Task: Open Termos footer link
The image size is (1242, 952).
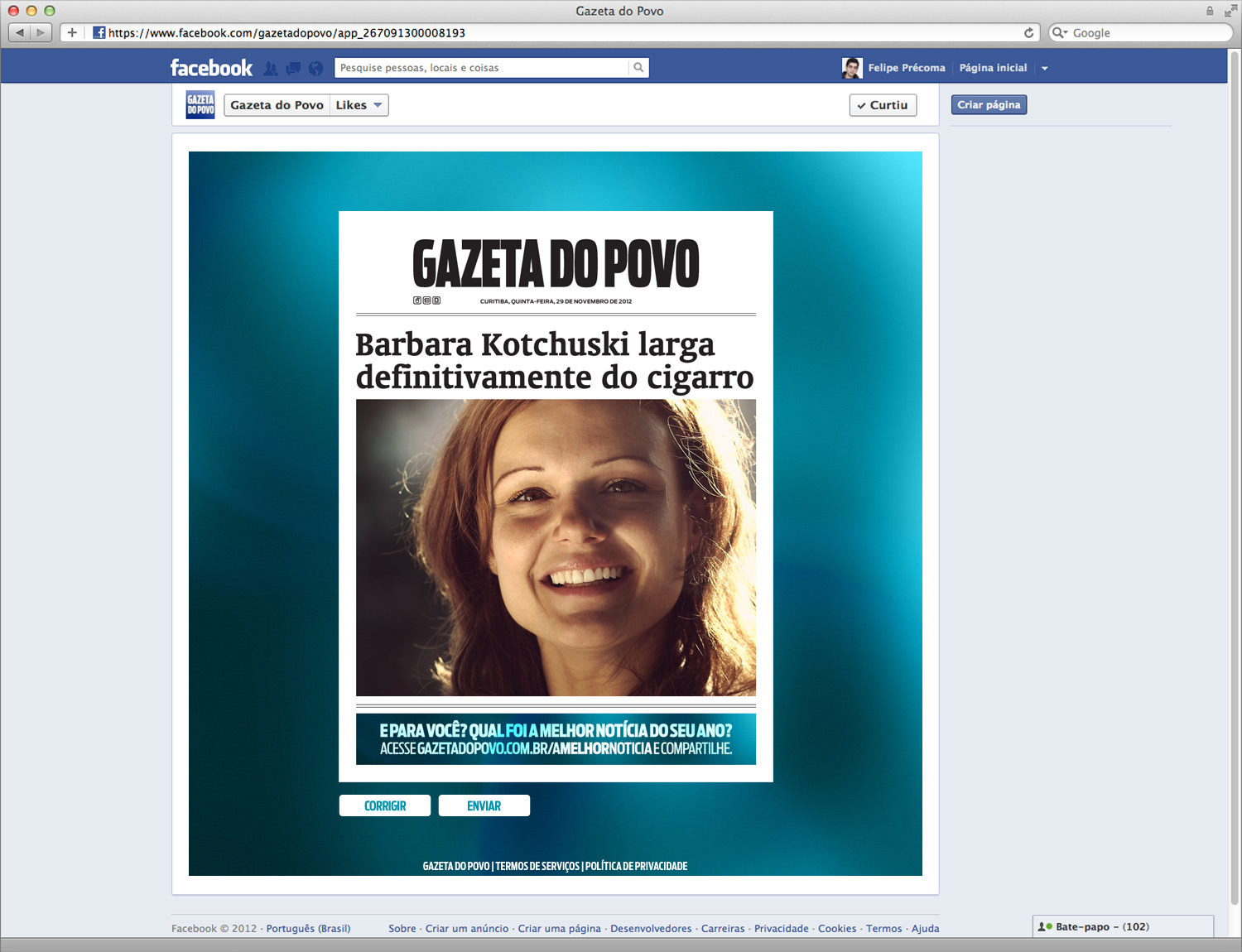Action: [x=884, y=929]
